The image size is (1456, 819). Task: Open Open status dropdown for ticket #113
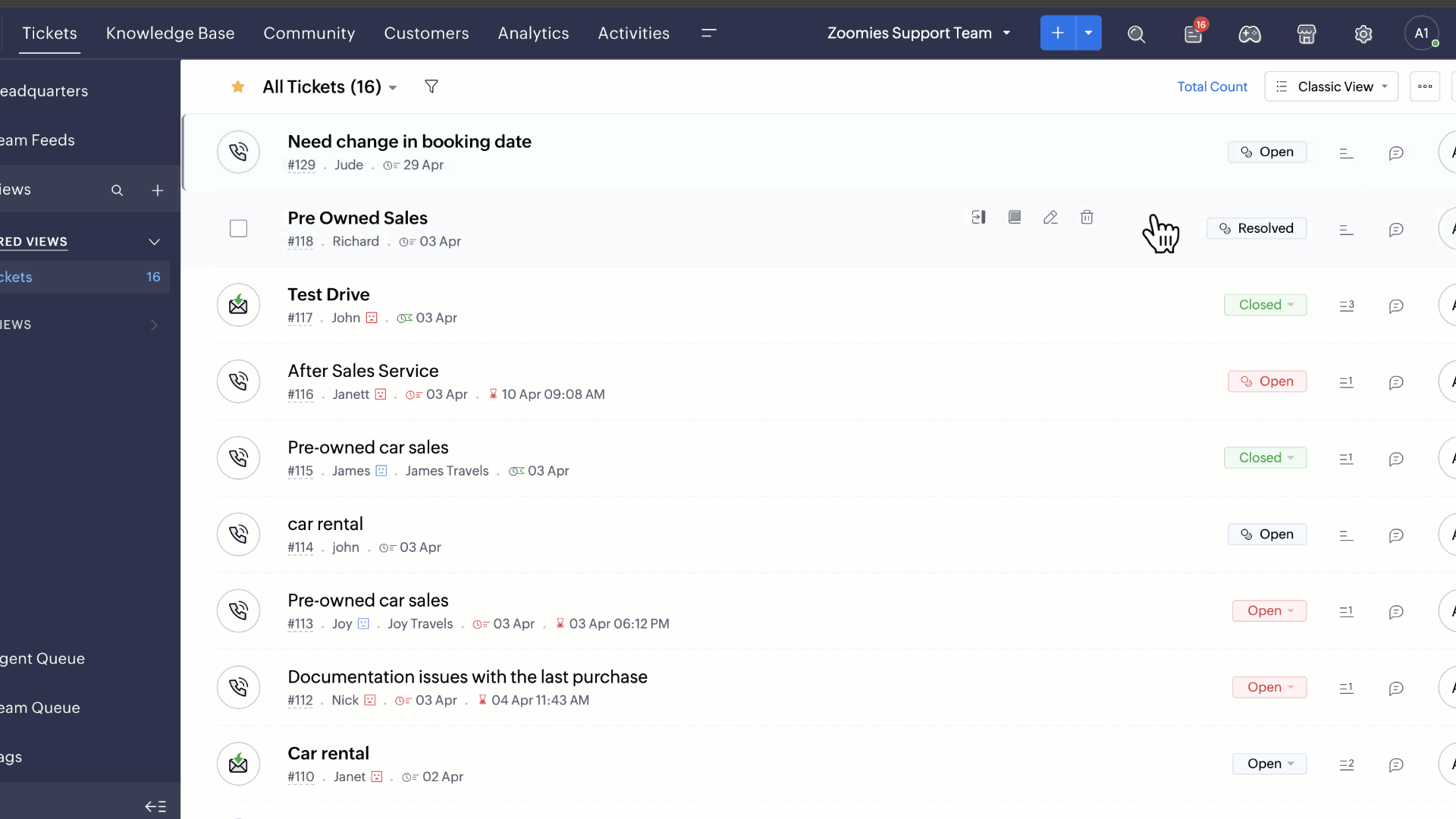pyautogui.click(x=1269, y=611)
